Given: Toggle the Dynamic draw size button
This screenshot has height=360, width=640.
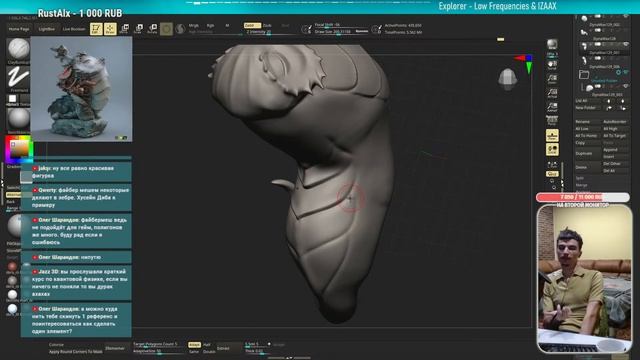Looking at the screenshot, I should pyautogui.click(x=362, y=31).
